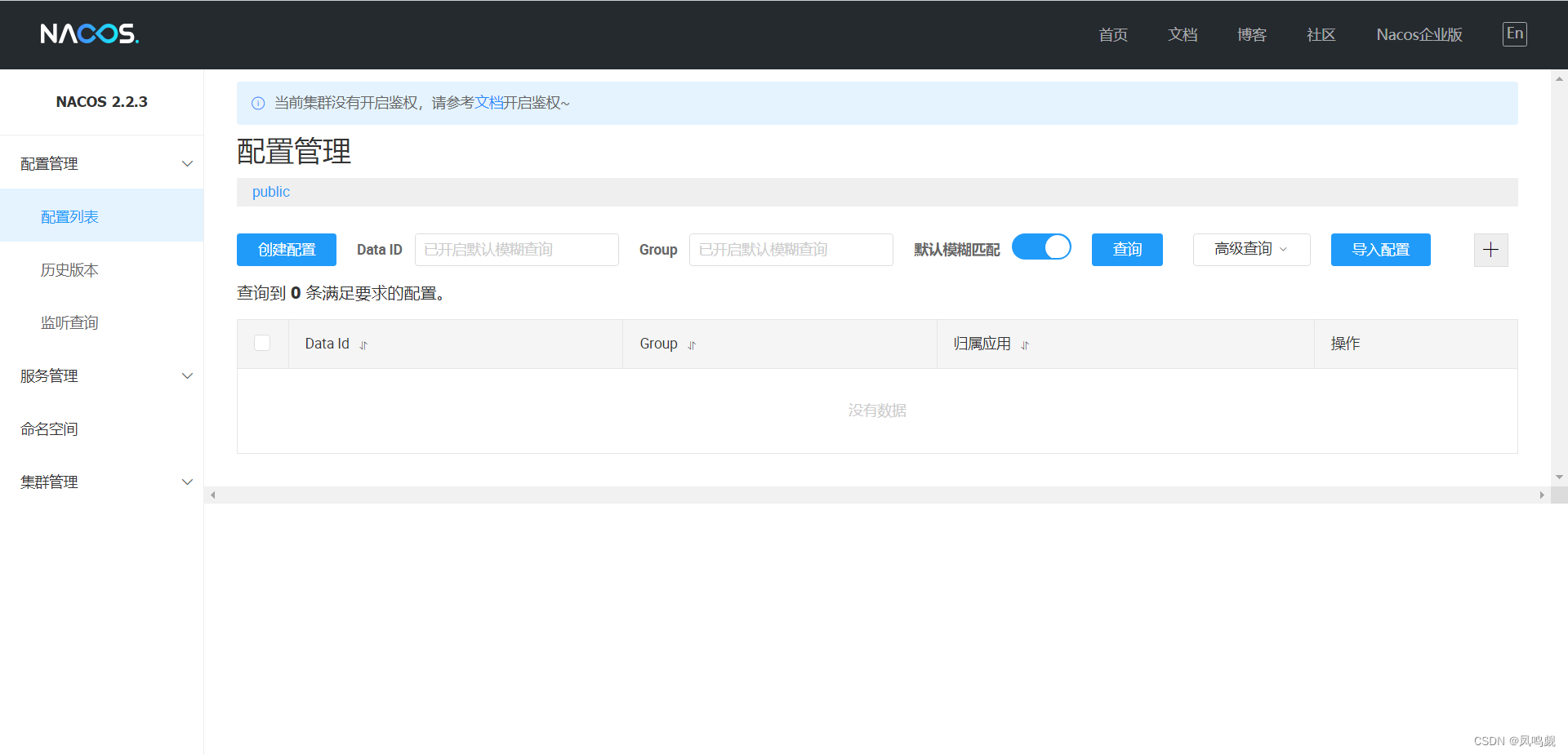Focus the Group input field
The width and height of the screenshot is (1568, 755).
[791, 250]
